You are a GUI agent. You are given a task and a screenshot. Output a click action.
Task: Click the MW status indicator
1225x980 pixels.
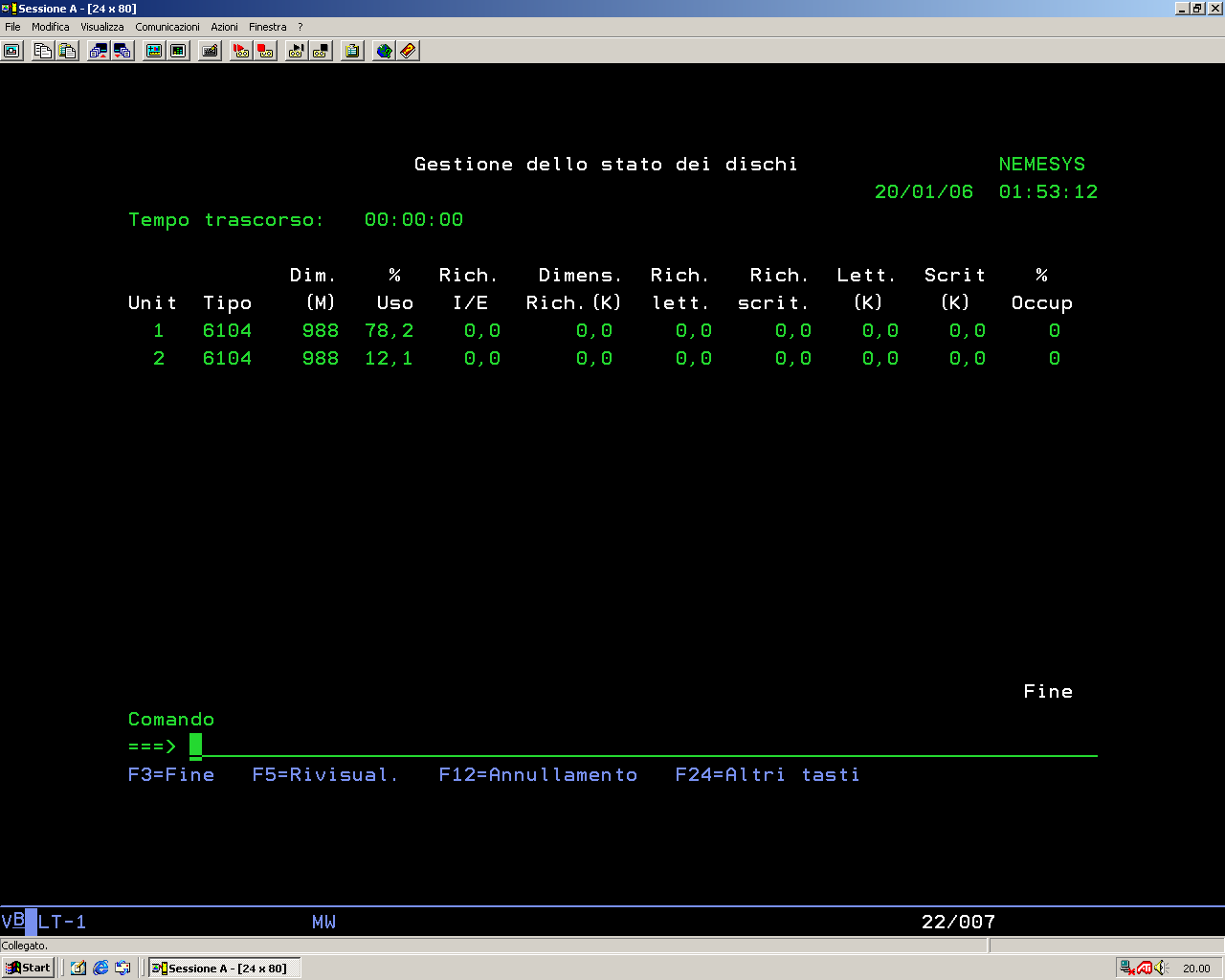tap(323, 922)
